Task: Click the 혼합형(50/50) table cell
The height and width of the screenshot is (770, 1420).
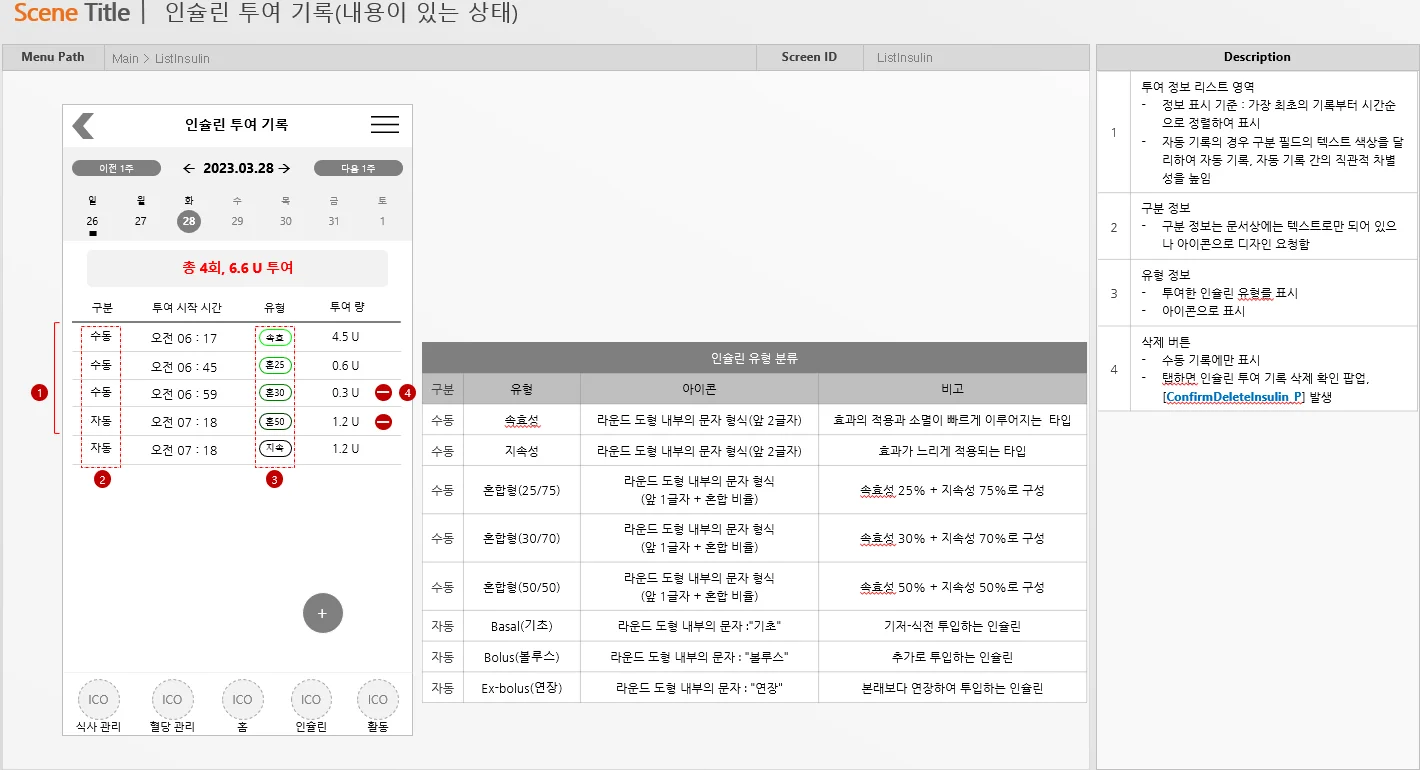Action: coord(522,587)
